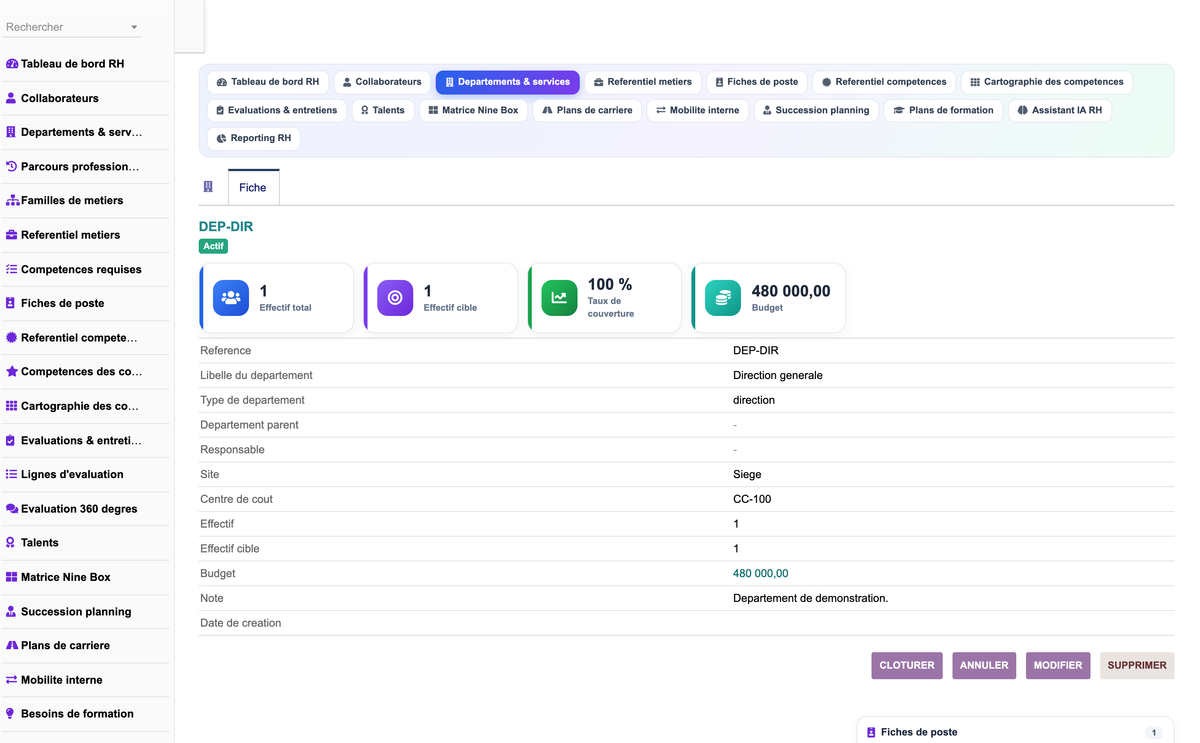This screenshot has width=1200, height=743.
Task: Click the MODIFIER button
Action: 1058,665
